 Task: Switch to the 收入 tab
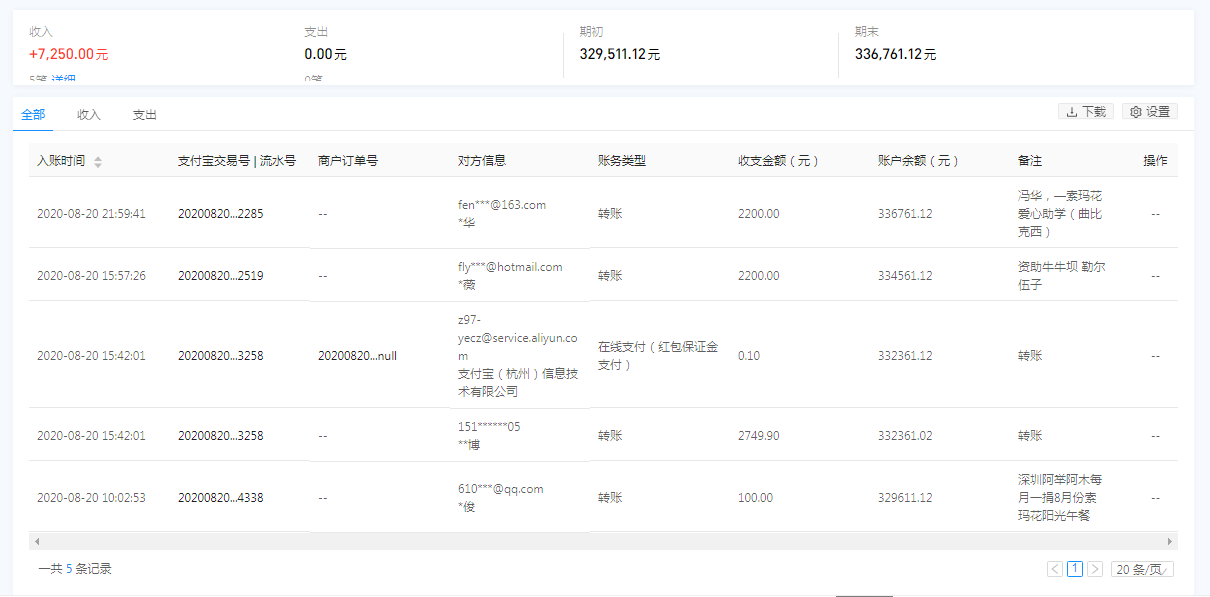point(89,115)
